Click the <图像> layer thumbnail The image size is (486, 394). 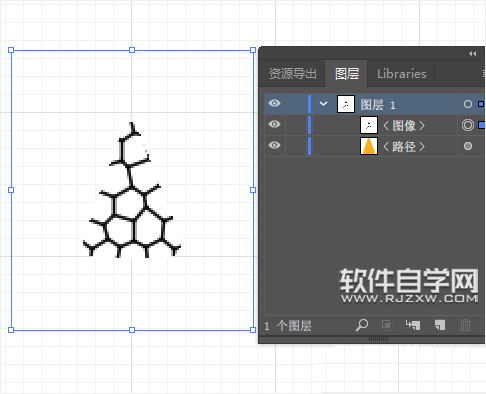369,125
